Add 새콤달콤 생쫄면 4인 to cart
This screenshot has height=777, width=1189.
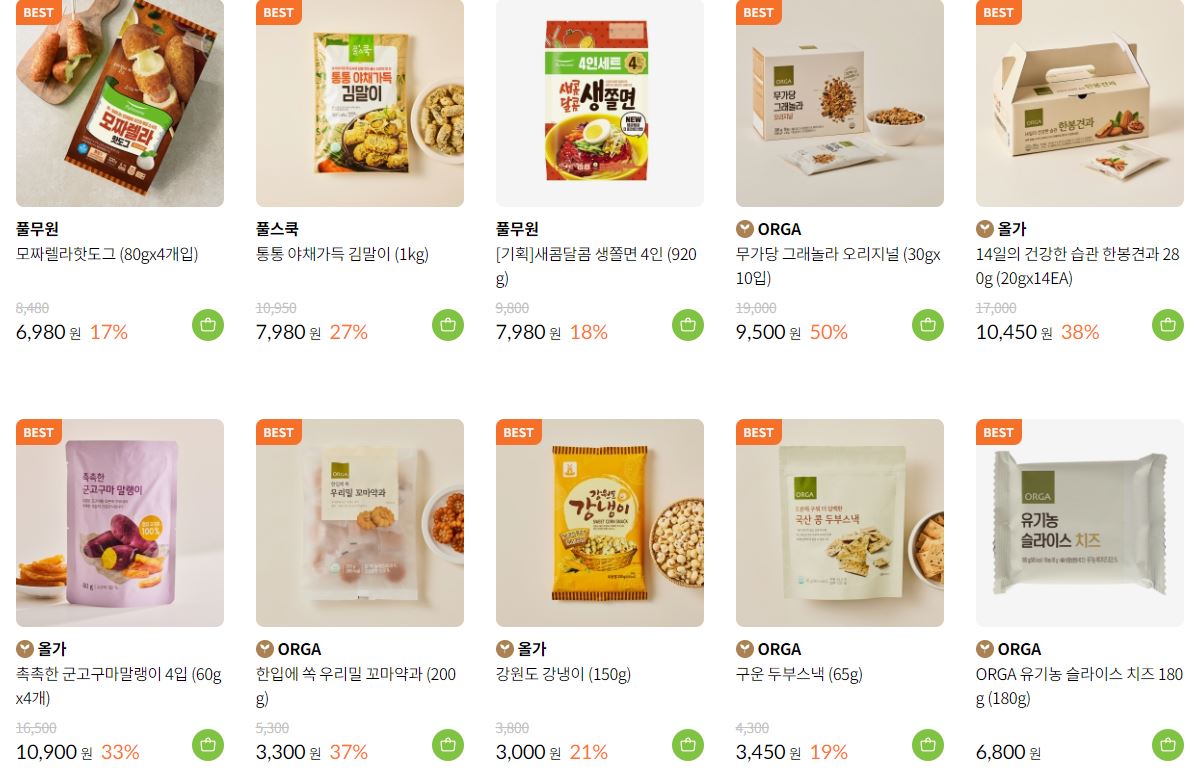(688, 325)
